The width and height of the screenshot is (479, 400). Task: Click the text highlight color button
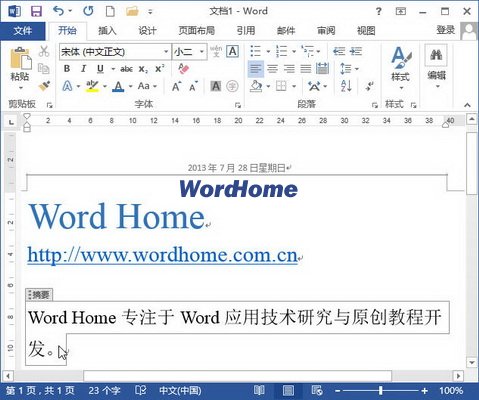pos(92,86)
